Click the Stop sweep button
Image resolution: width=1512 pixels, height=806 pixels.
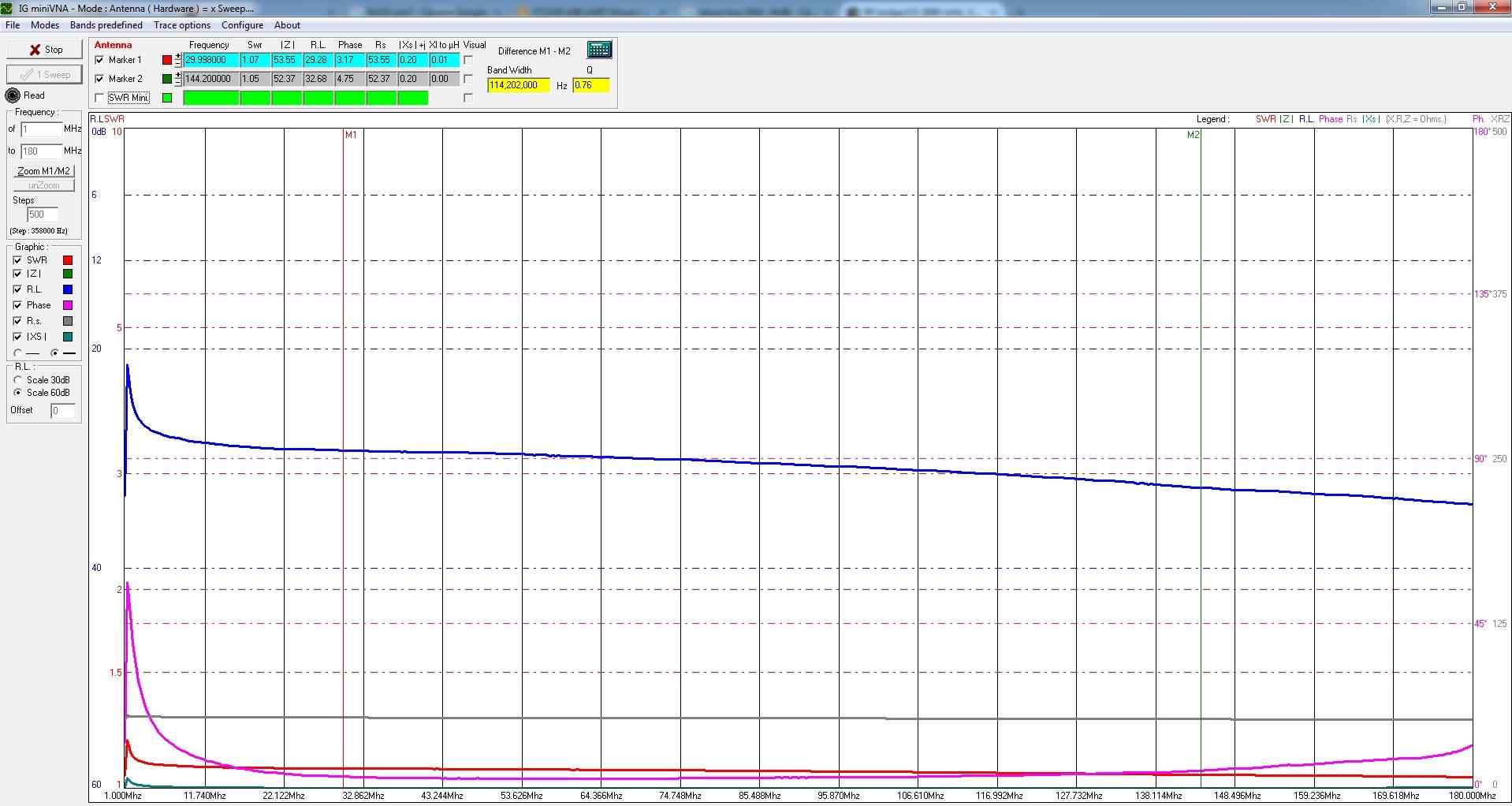pos(44,49)
